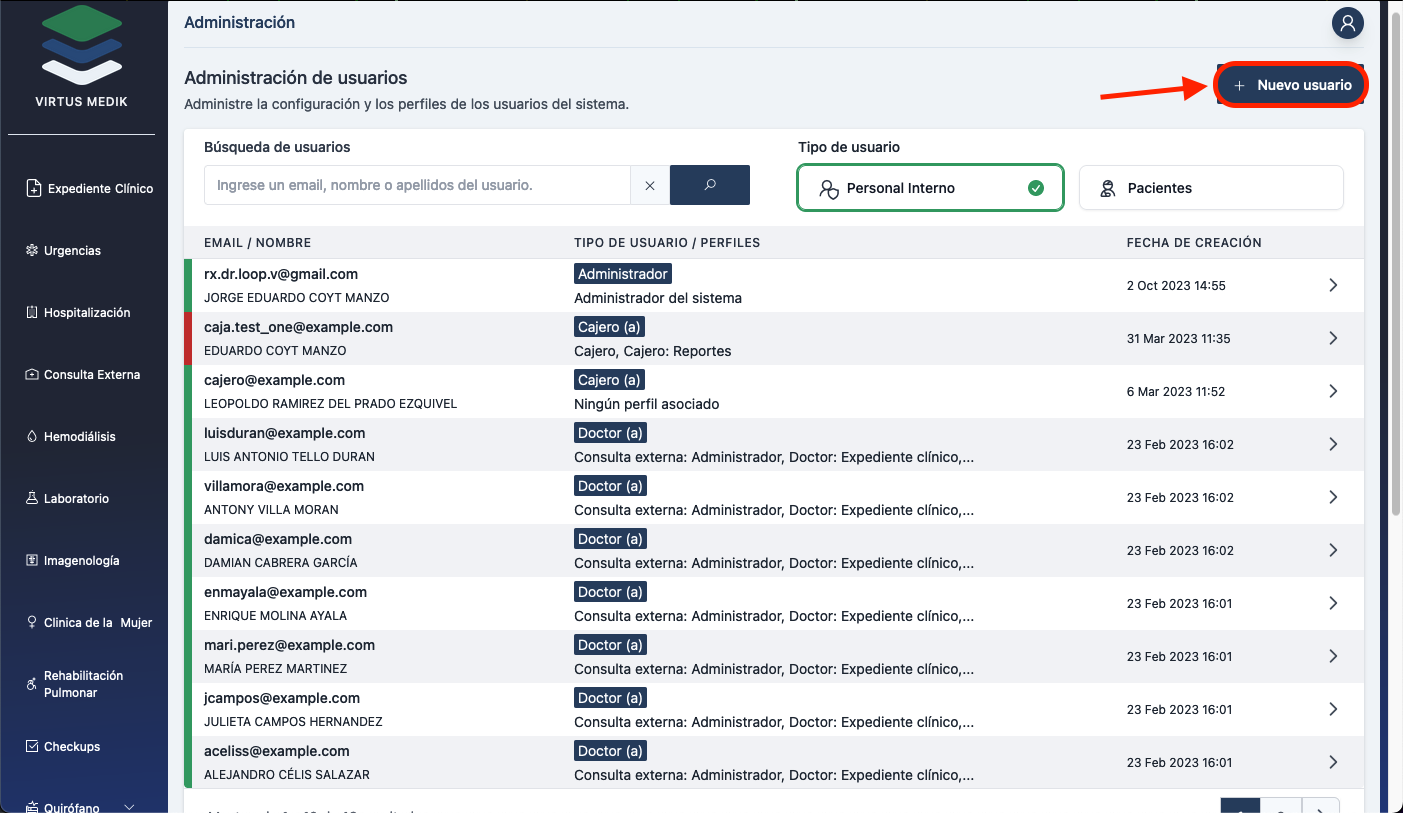The image size is (1403, 813).
Task: Open the luisduran@example.com user row
Action: click(x=285, y=433)
